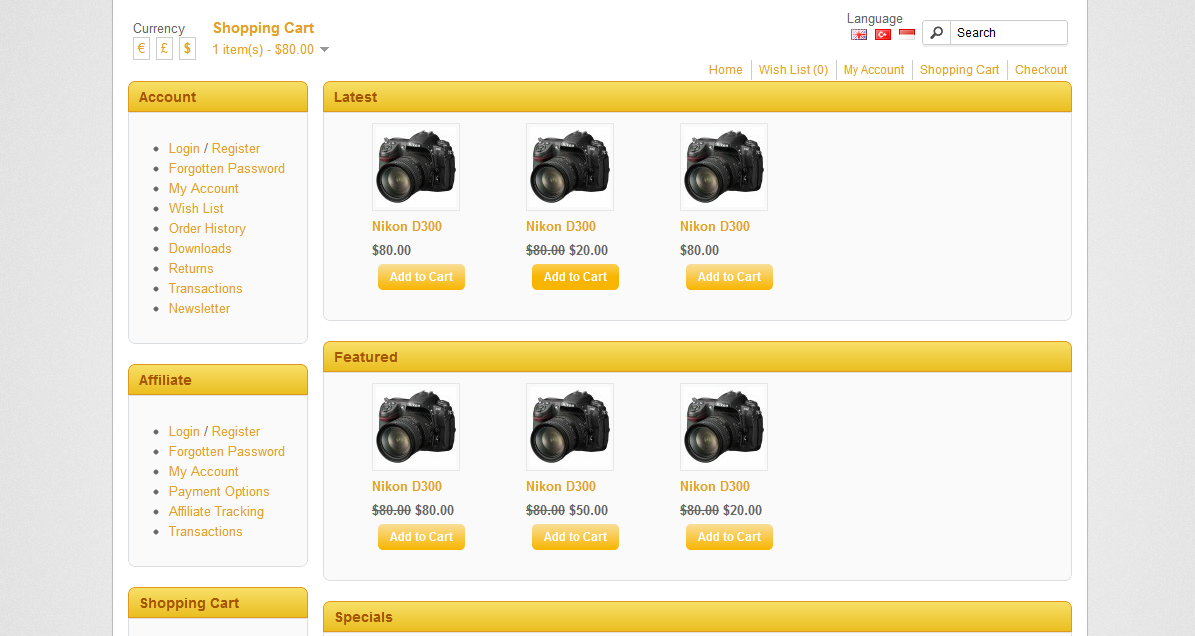Go to Checkout in top navigation
This screenshot has width=1195, height=636.
(x=1041, y=69)
